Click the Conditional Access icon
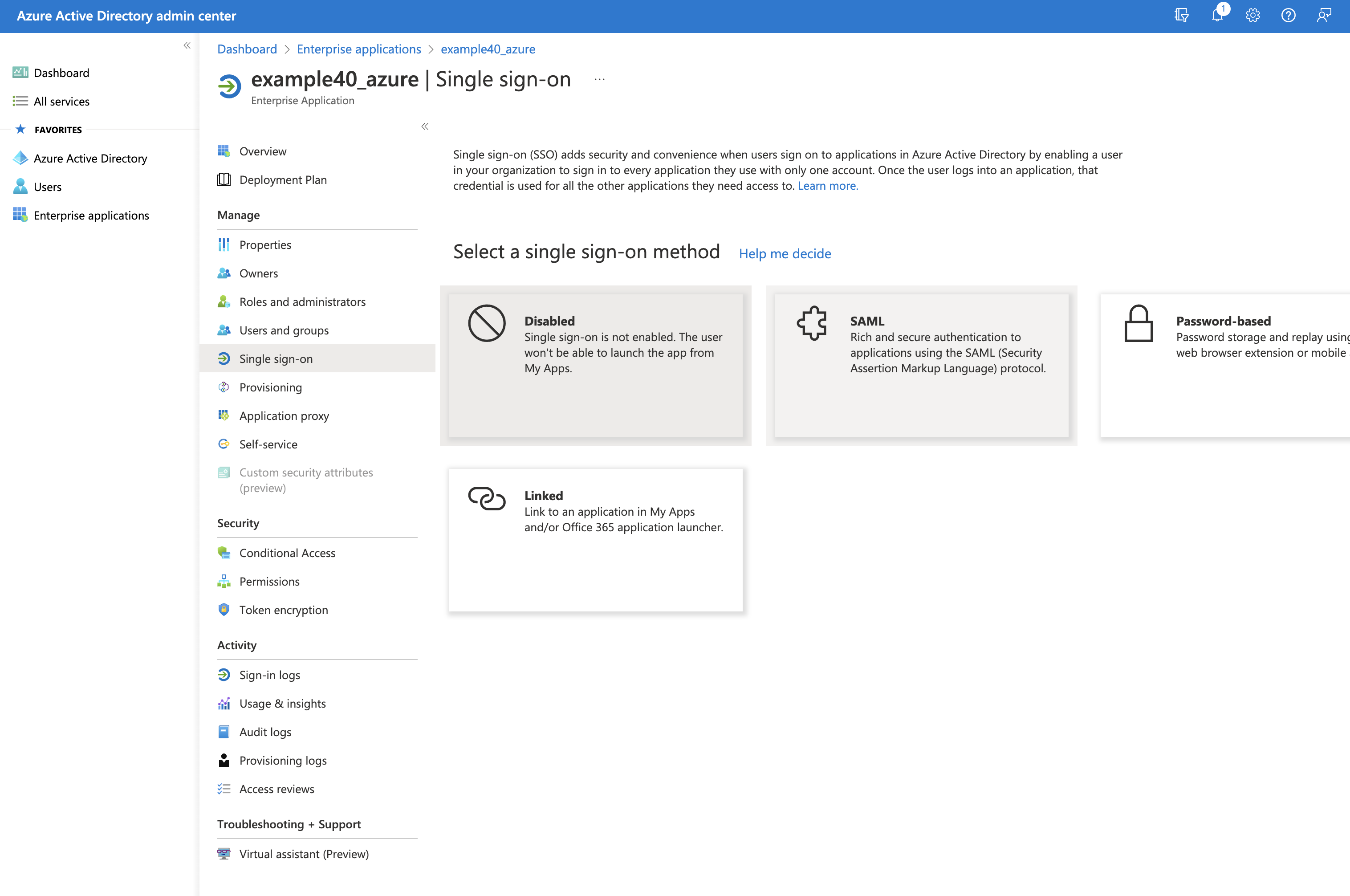1350x896 pixels. tap(224, 553)
